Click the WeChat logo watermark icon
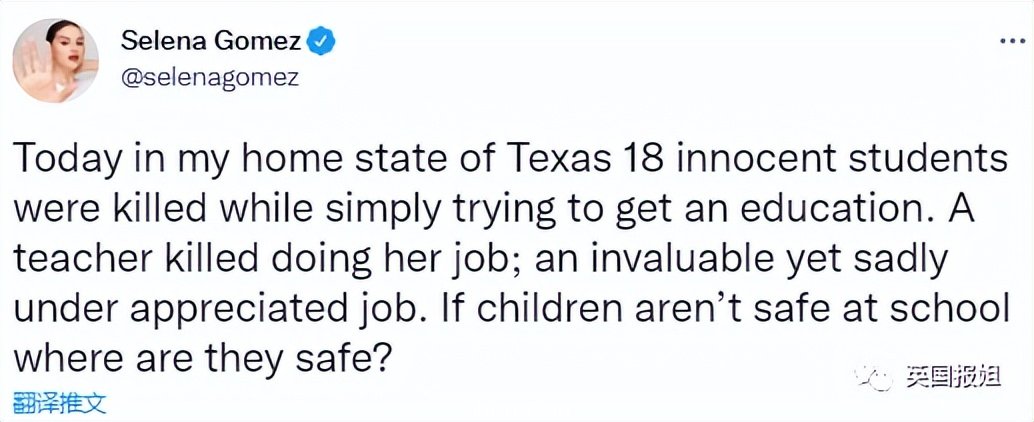1034x422 pixels. tap(873, 378)
